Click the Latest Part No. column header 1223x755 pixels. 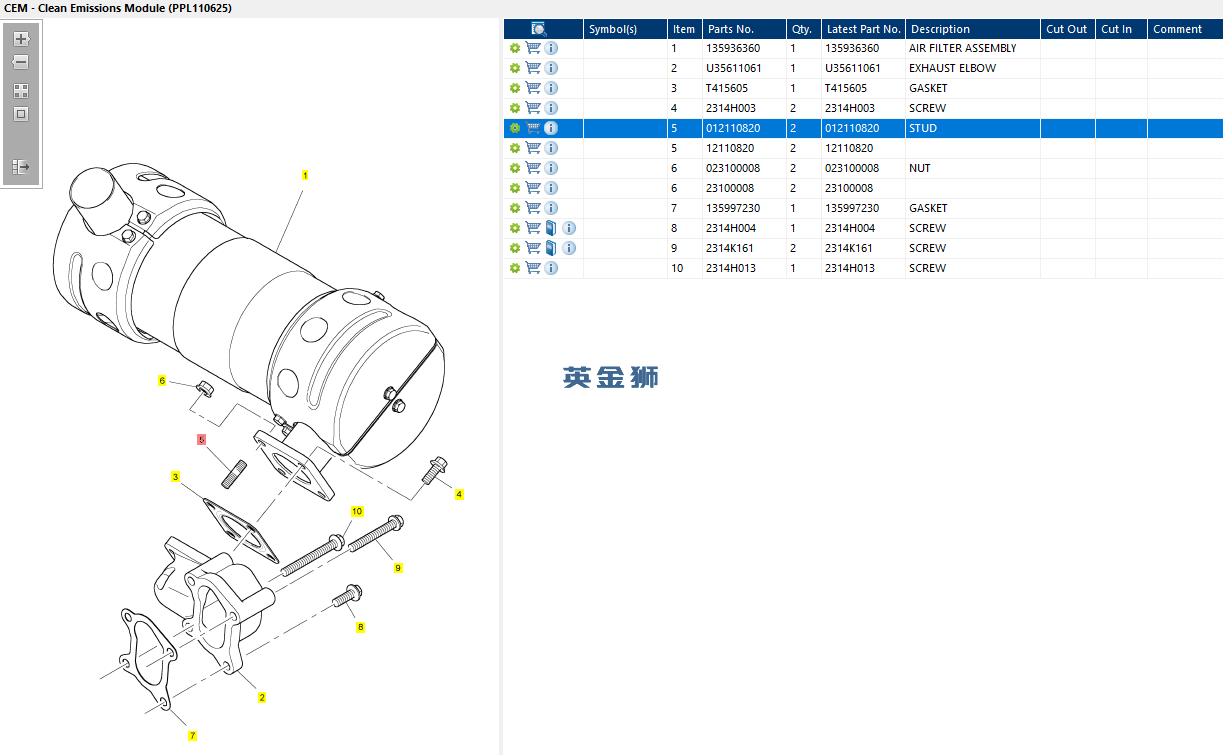(864, 29)
